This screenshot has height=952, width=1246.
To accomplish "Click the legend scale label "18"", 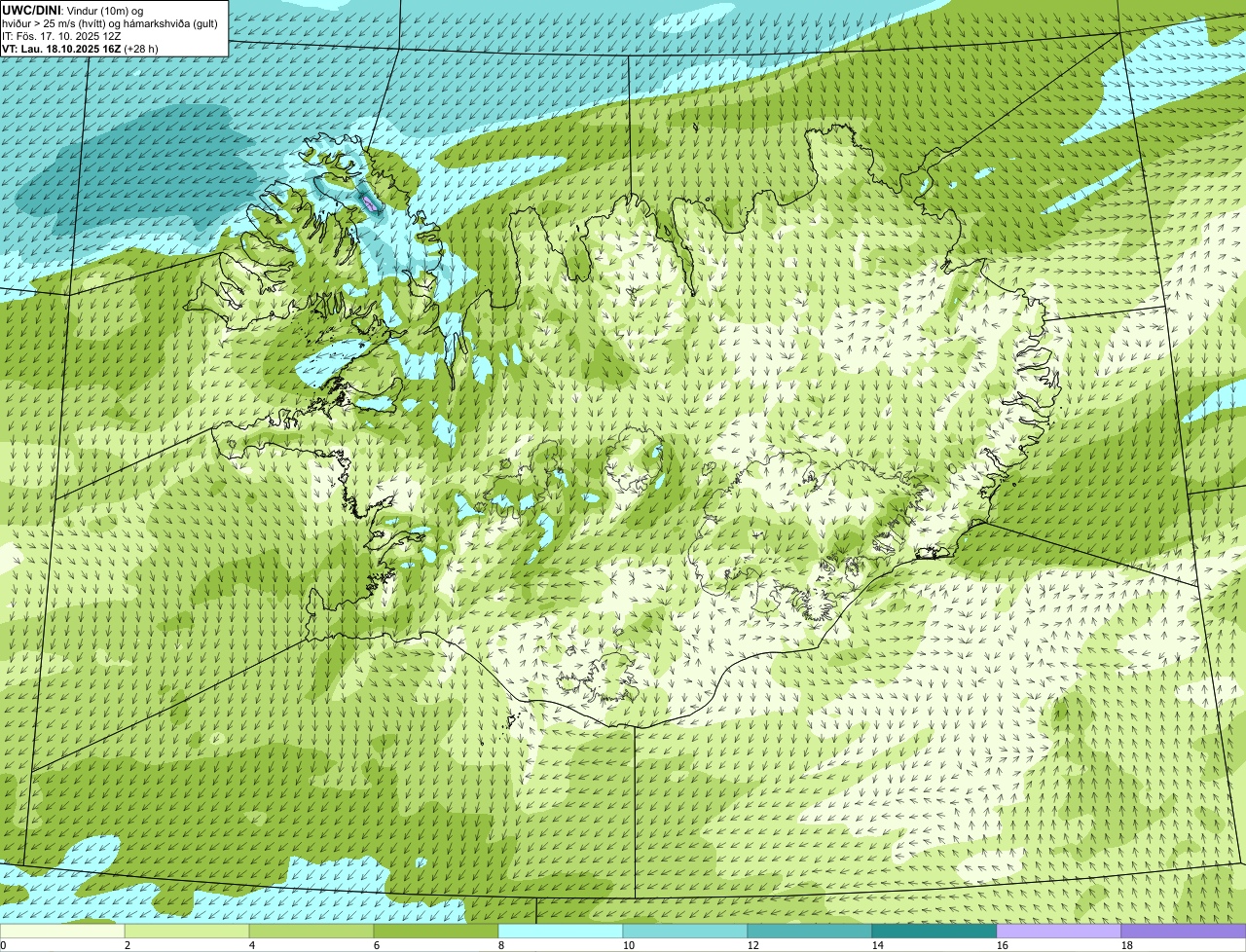I will (1127, 945).
